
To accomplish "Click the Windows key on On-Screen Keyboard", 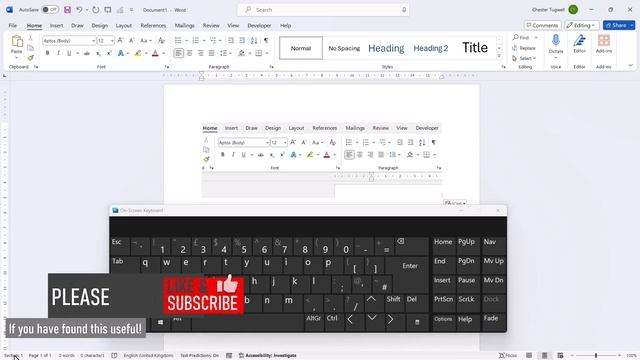I will point(160,322).
